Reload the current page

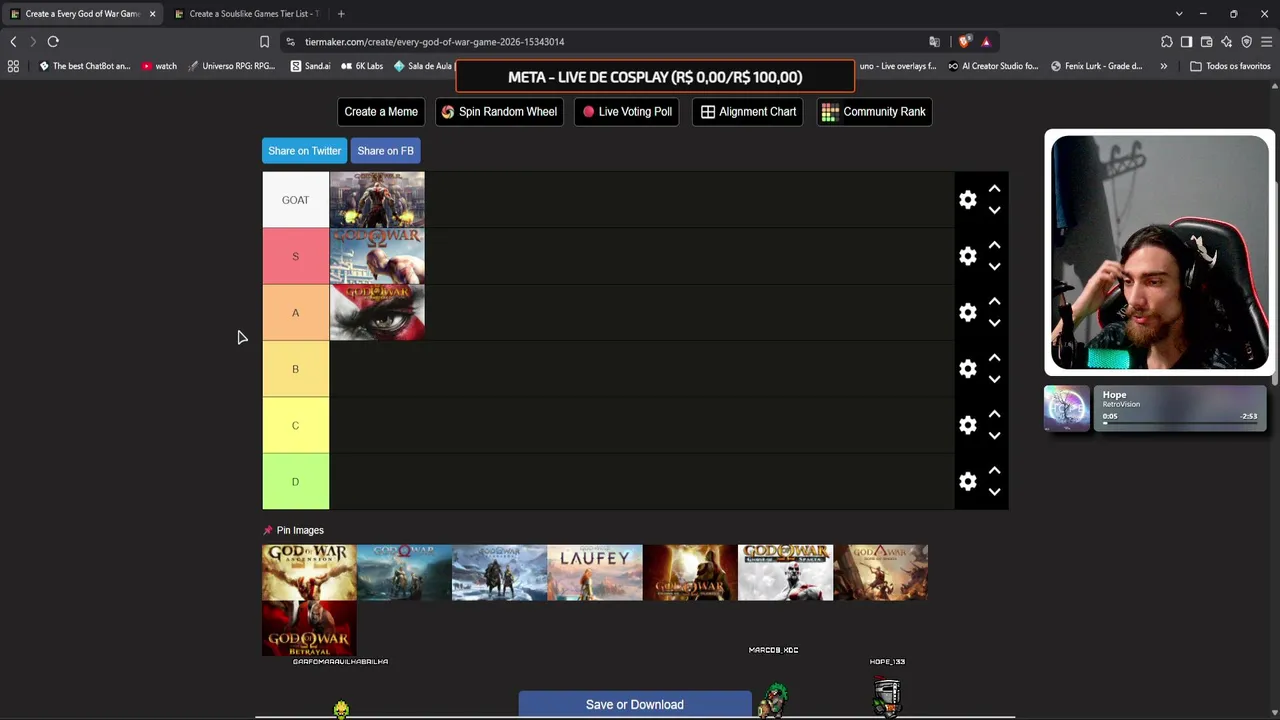pyautogui.click(x=53, y=42)
